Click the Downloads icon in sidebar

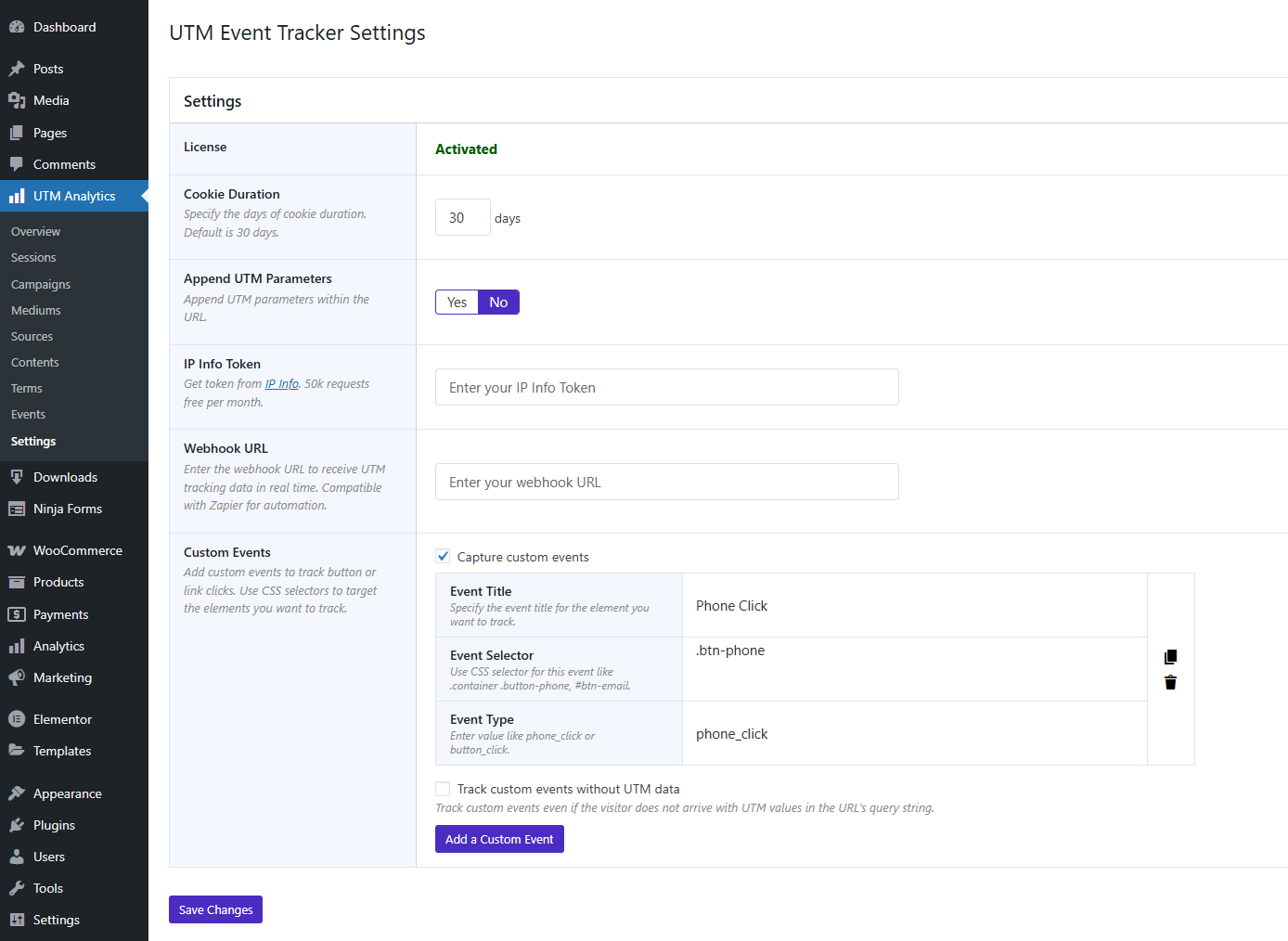tap(17, 477)
